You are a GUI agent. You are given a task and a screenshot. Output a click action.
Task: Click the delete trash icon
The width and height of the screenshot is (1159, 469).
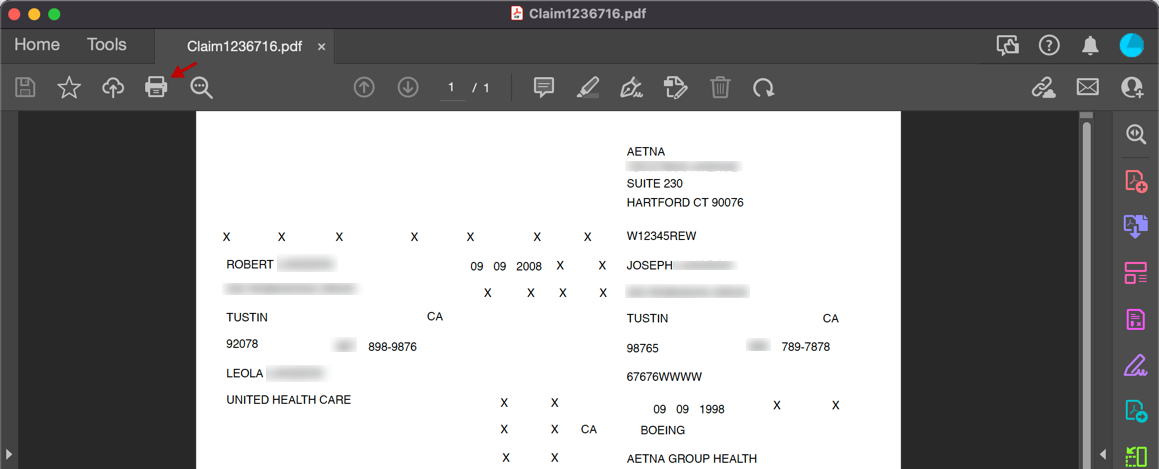(x=720, y=87)
